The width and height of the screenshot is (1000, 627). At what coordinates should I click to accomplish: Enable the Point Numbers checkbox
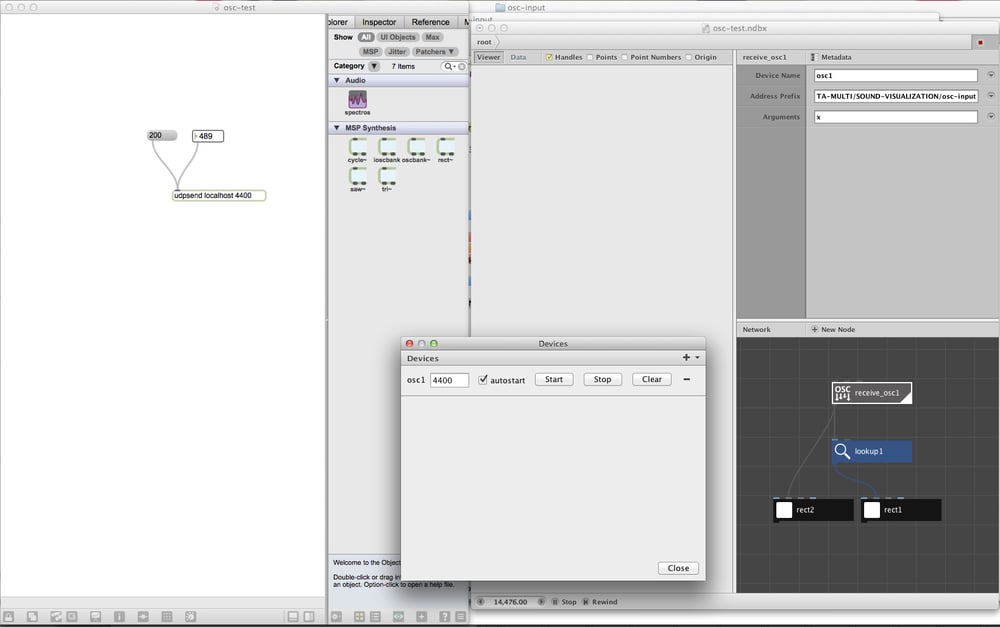(624, 57)
